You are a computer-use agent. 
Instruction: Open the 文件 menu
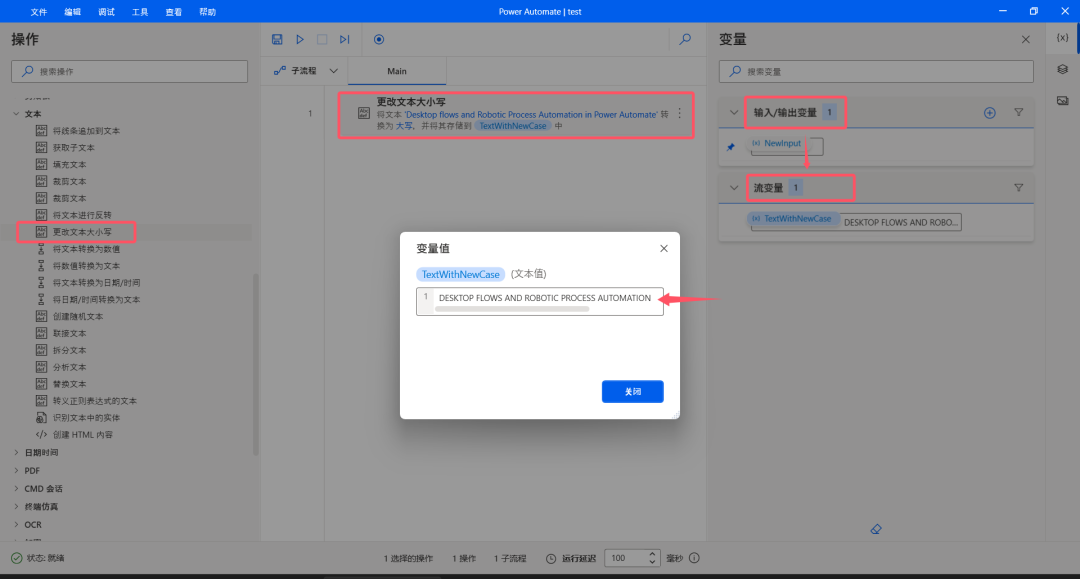[39, 12]
